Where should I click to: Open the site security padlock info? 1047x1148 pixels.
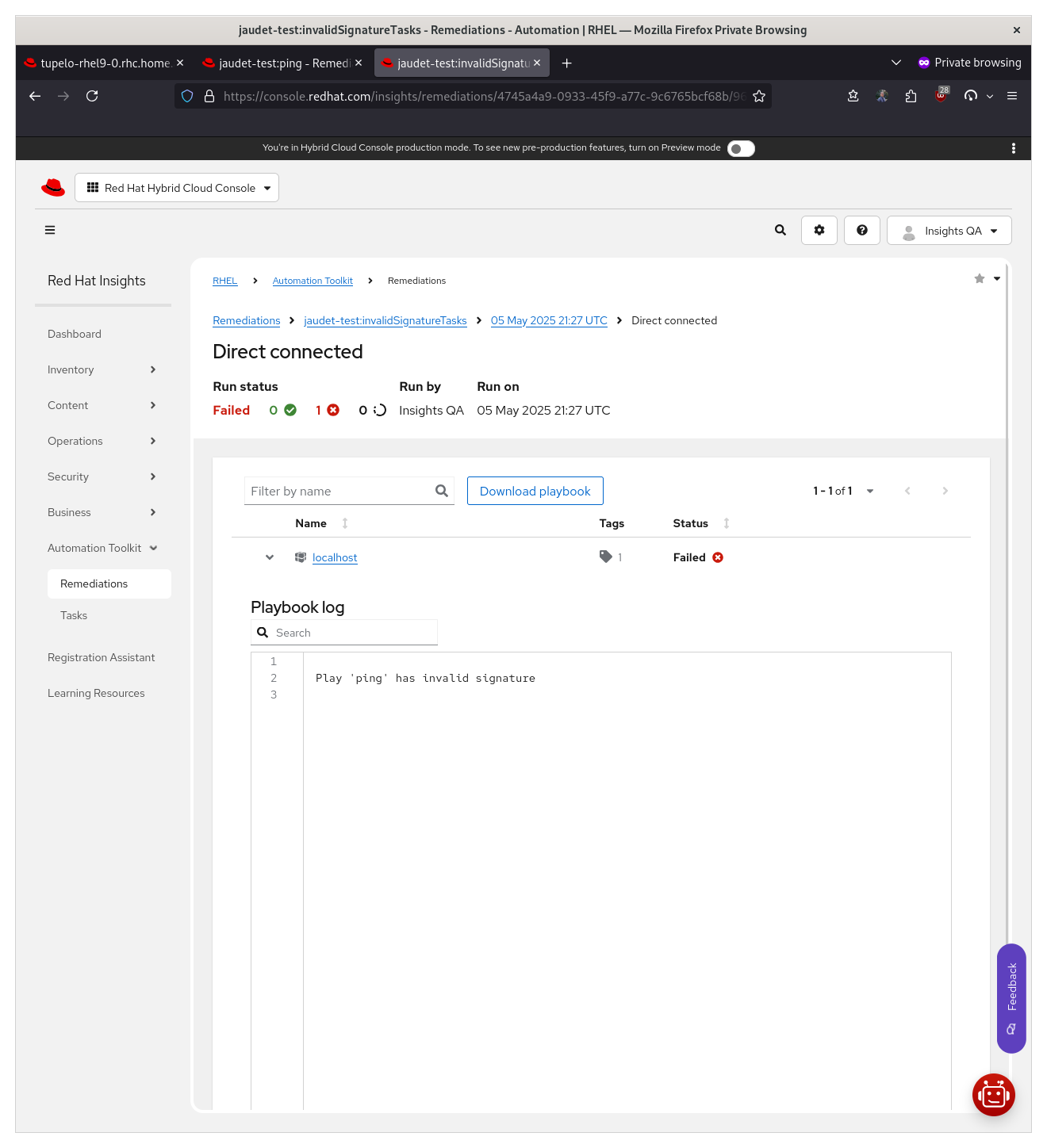pyautogui.click(x=209, y=96)
